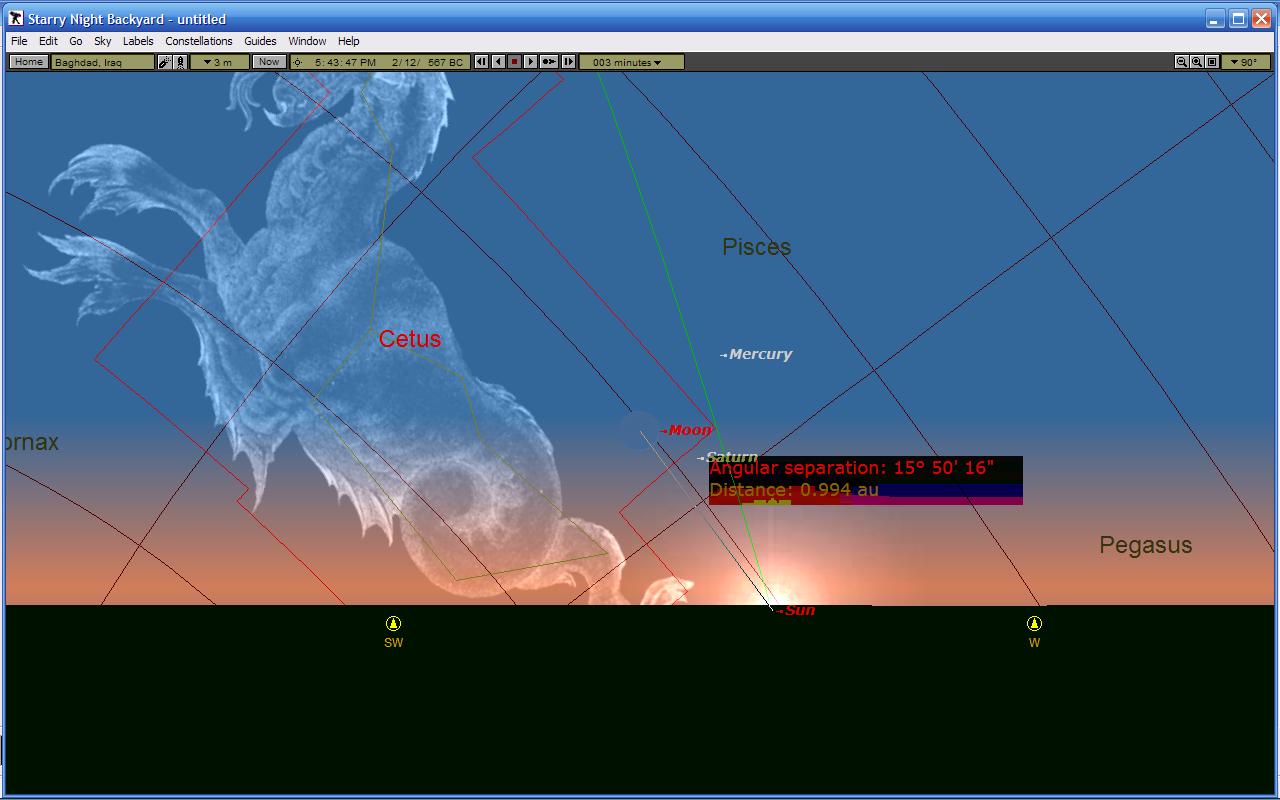Open the File menu
This screenshot has width=1280, height=800.
[x=19, y=41]
